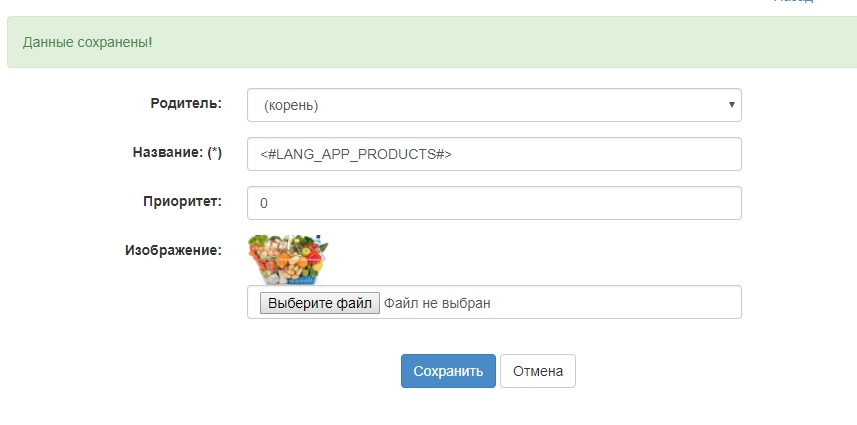Screen dimensions: 857x425
Task: Click the Приоритет label
Action: [x=182, y=201]
